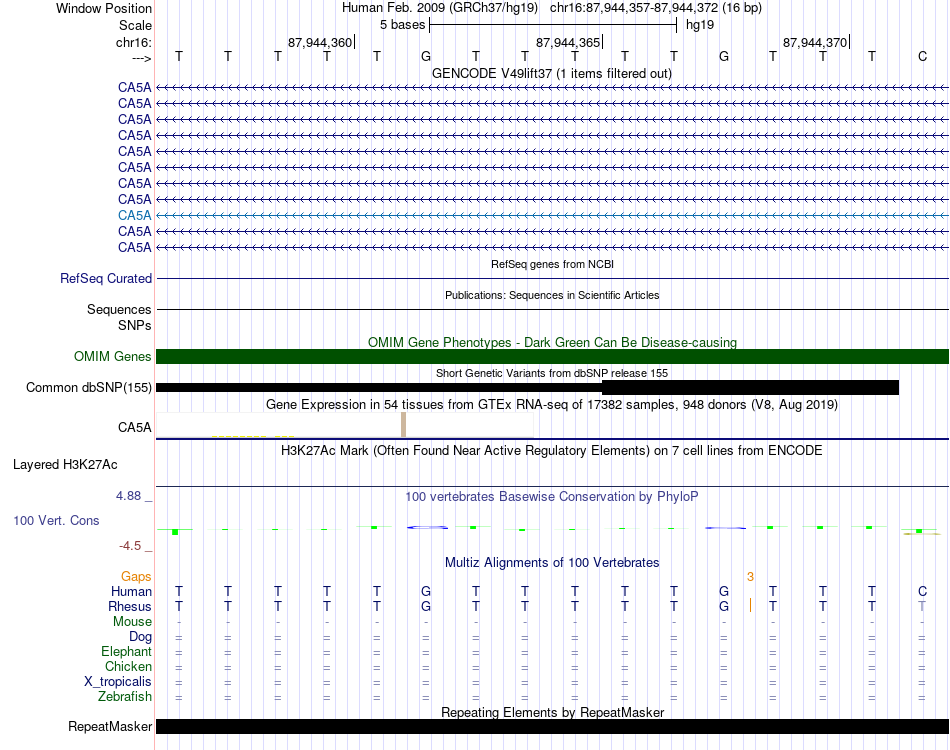Viewport: 950px width, 750px height.
Task: Click position label '87,944,365'
Action: tap(568, 42)
